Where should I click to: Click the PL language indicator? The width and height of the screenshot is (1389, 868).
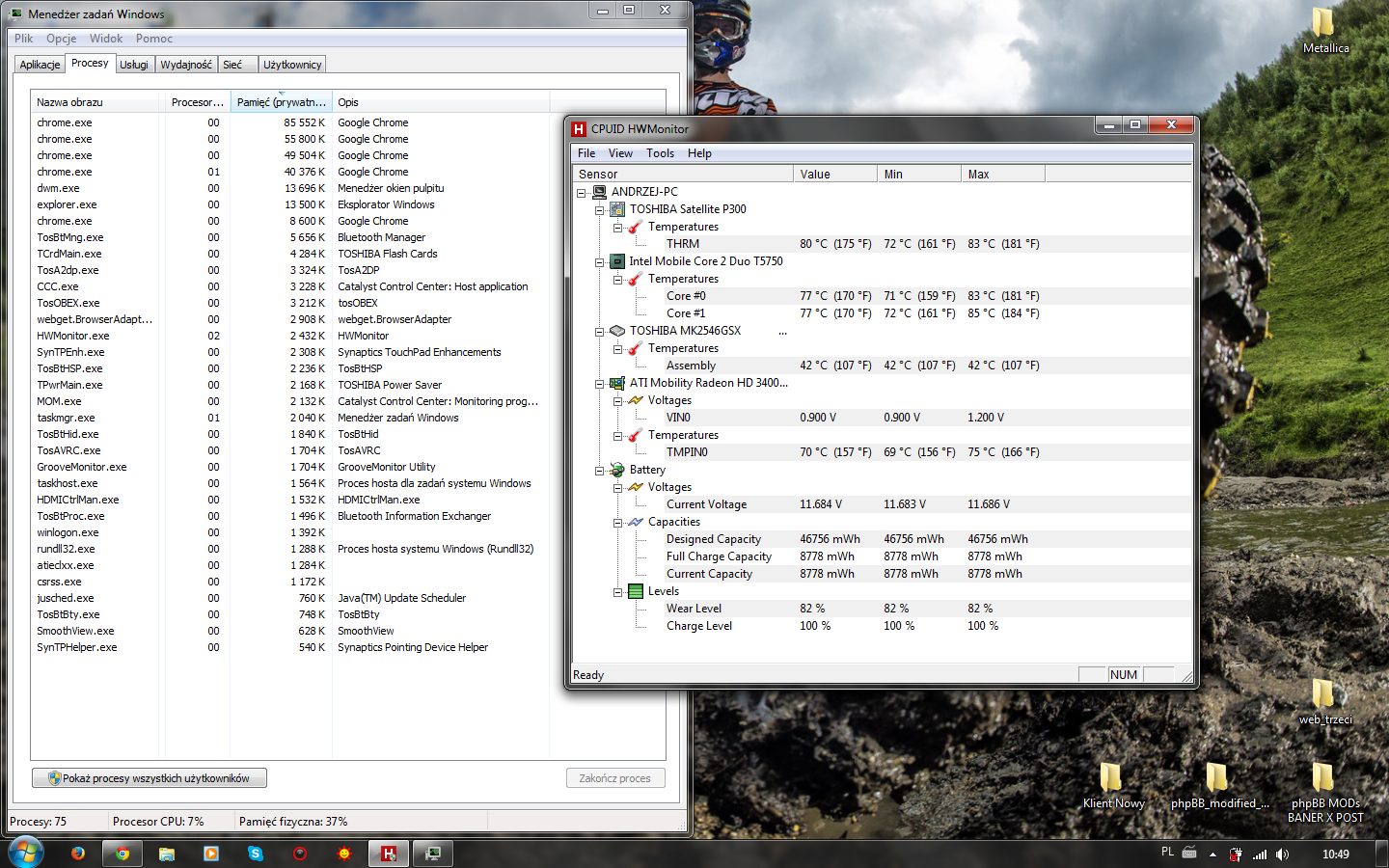click(1167, 853)
